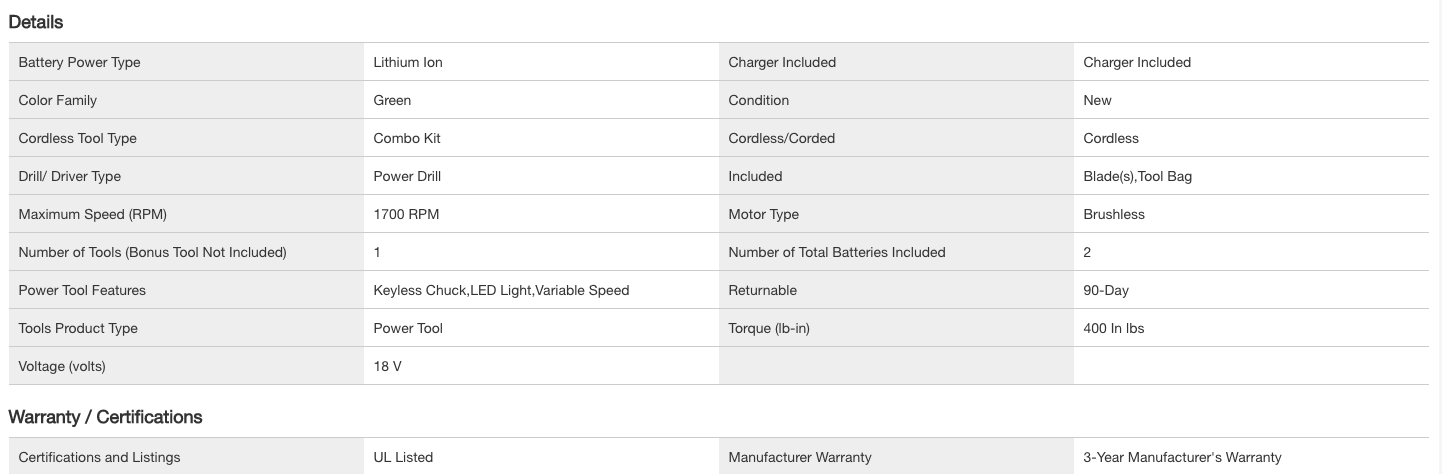Click the Cordless/Corded label

[x=782, y=138]
